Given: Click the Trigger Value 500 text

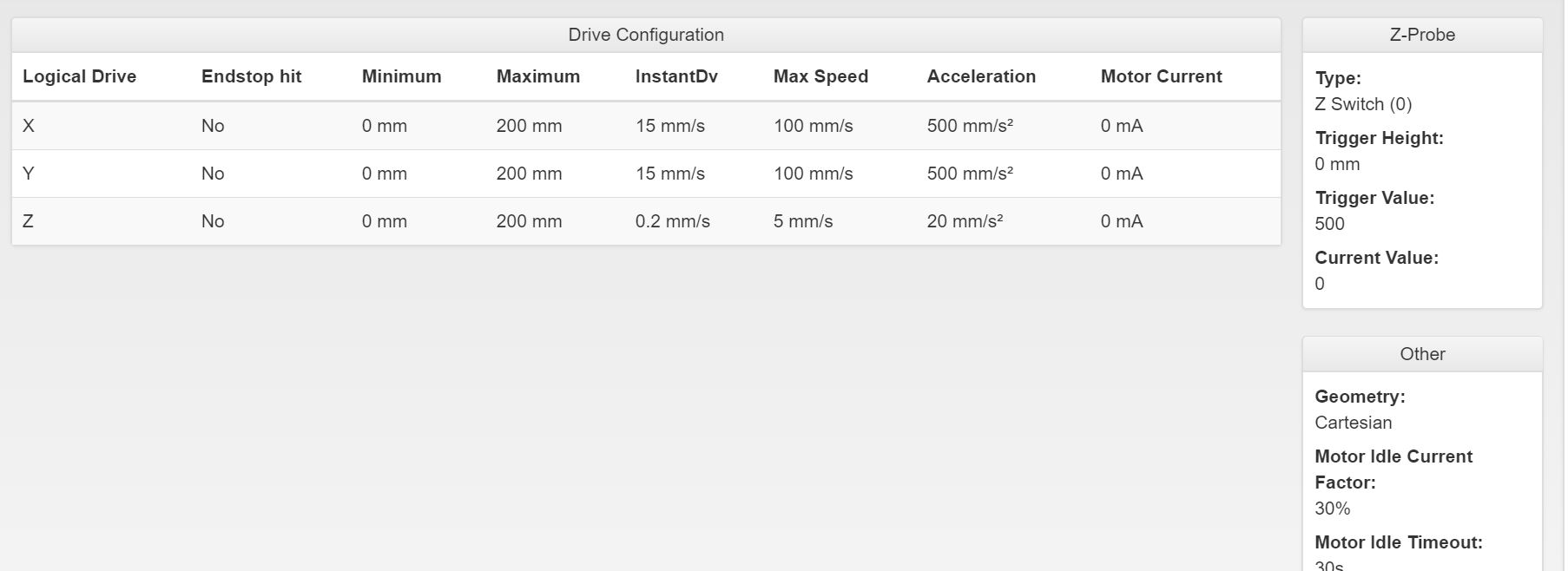Looking at the screenshot, I should point(1329,224).
